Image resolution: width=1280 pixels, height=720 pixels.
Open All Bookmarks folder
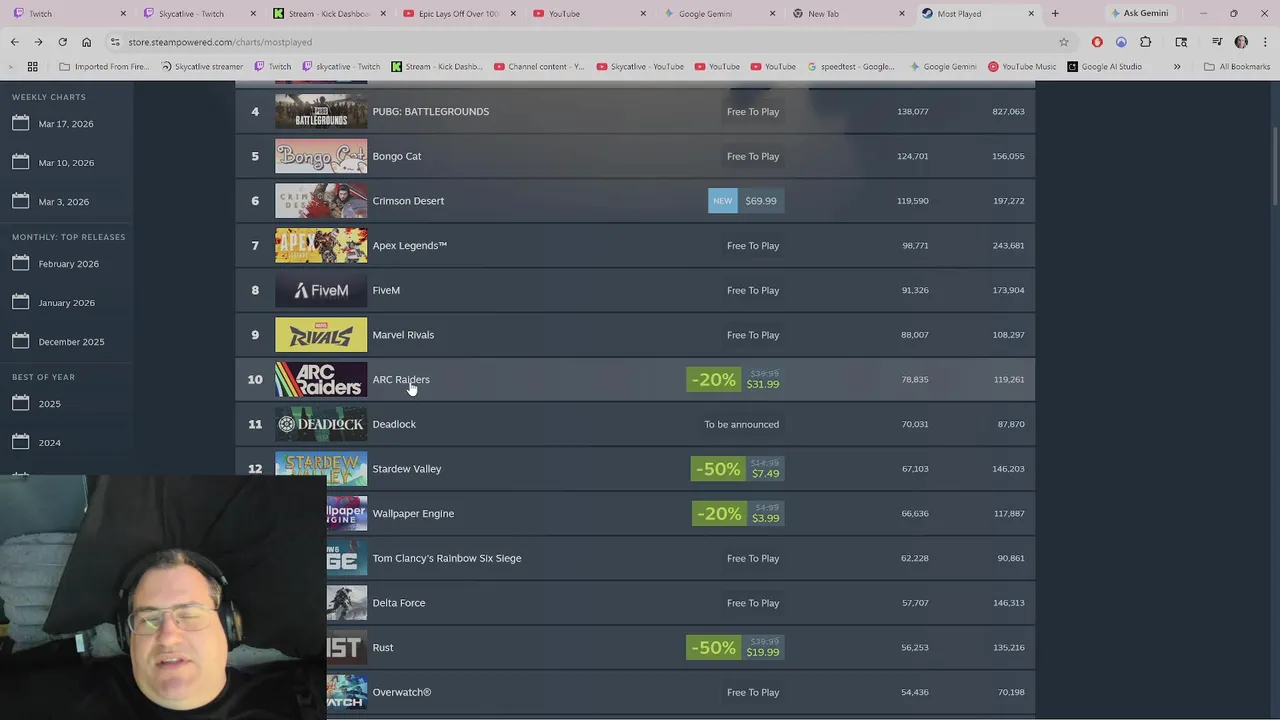click(x=1237, y=67)
